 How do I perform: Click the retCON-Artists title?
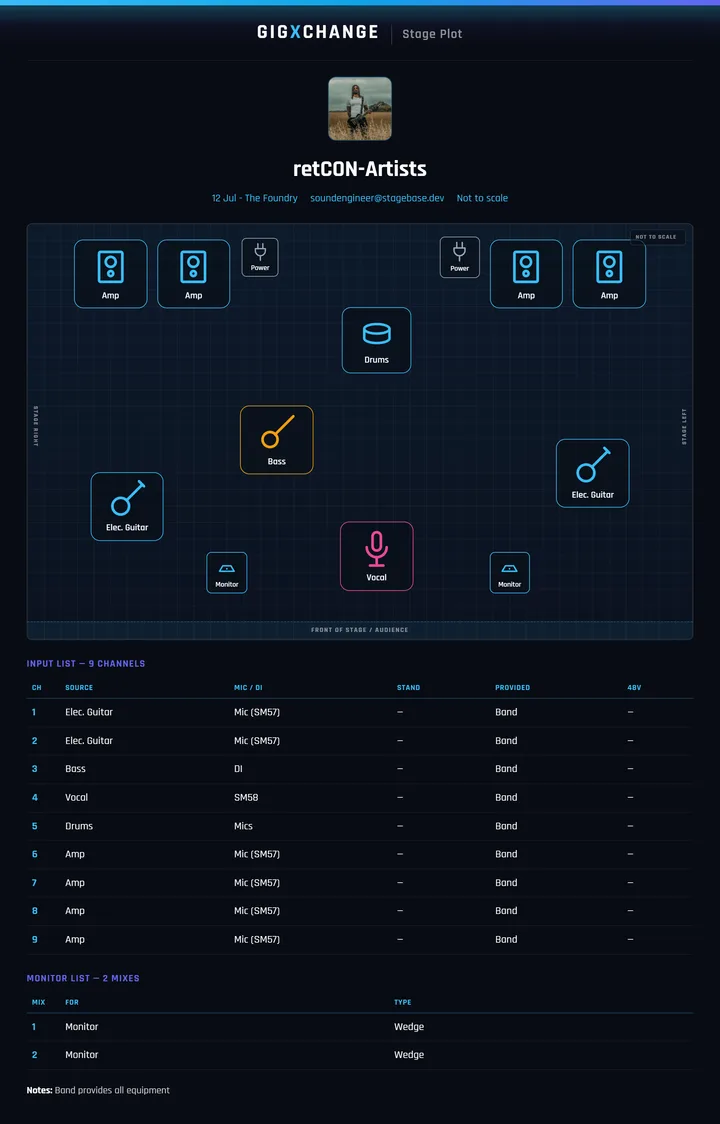(x=360, y=168)
